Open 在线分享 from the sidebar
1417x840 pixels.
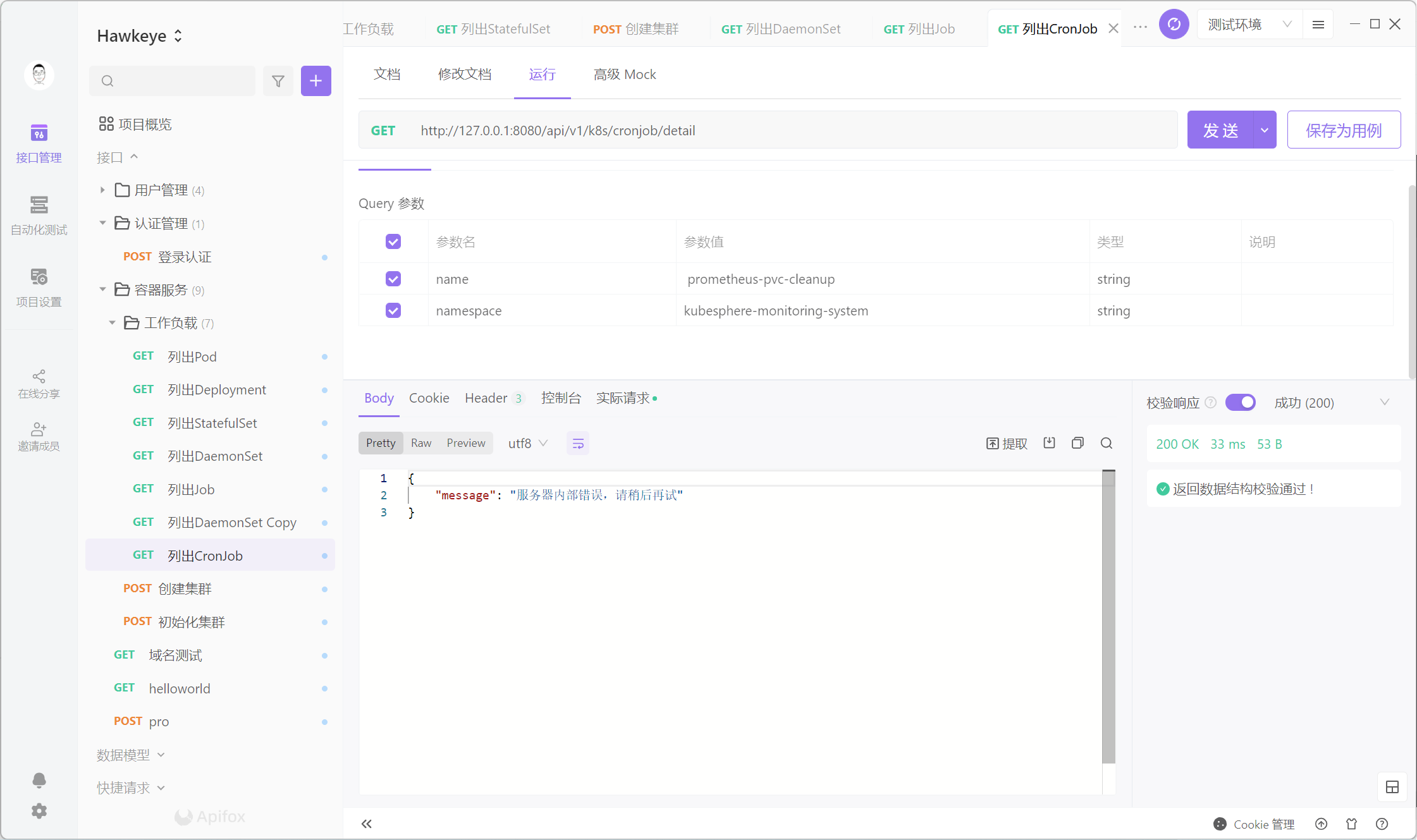point(39,384)
